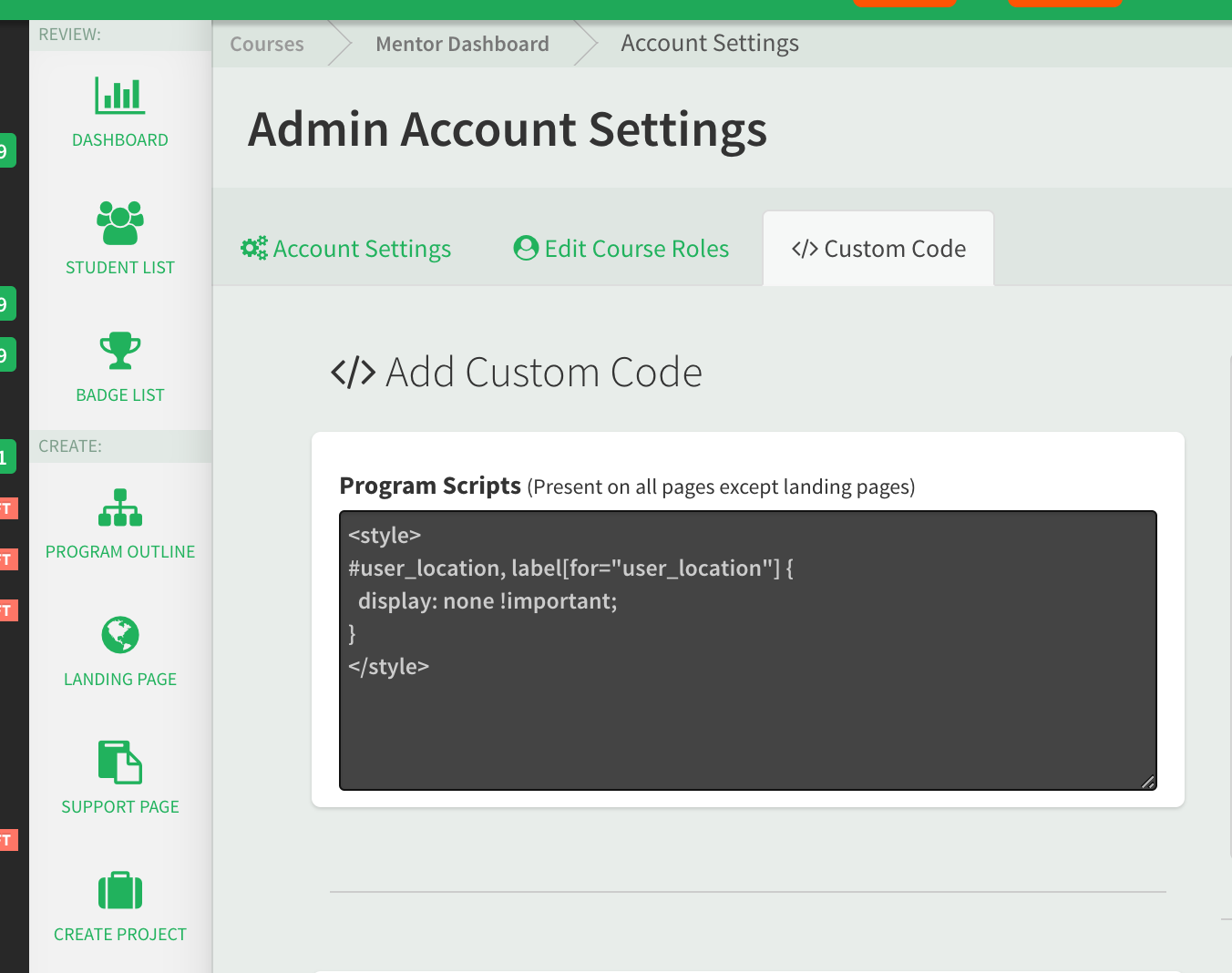Click the 'REVIEW:' sidebar section header

[69, 35]
